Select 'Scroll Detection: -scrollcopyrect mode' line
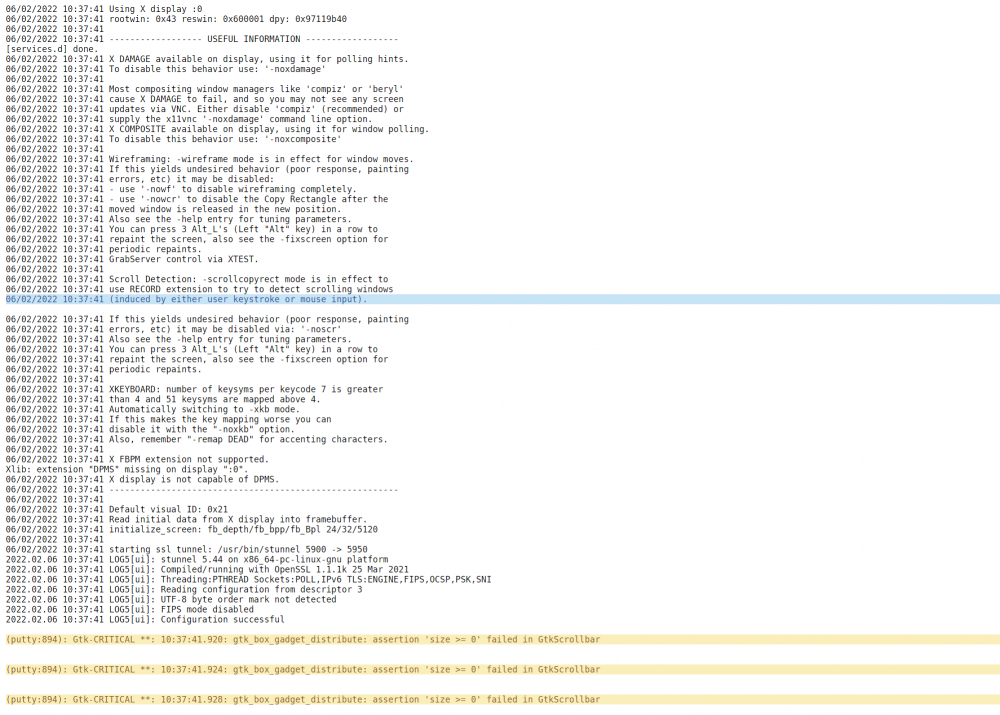 point(196,279)
